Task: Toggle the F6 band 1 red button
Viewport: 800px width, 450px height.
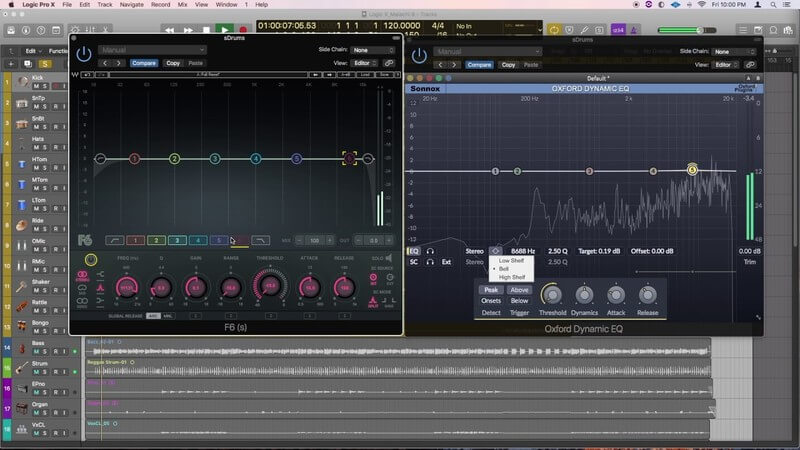Action: 135,240
